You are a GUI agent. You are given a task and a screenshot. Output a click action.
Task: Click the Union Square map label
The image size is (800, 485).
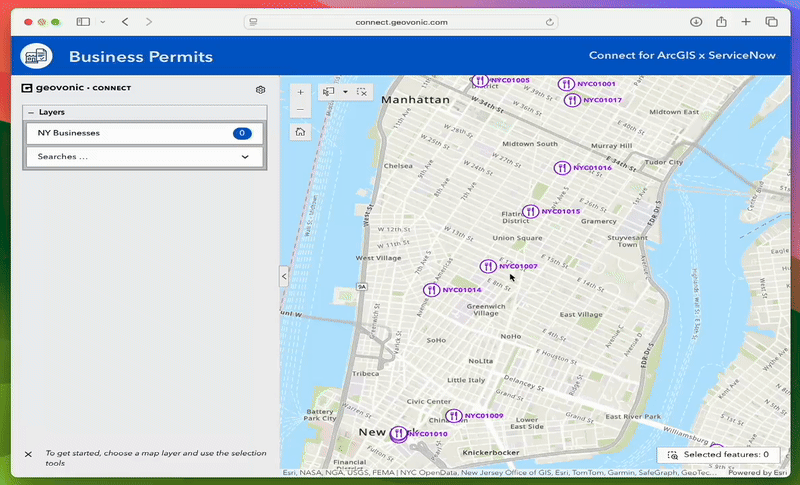[517, 238]
